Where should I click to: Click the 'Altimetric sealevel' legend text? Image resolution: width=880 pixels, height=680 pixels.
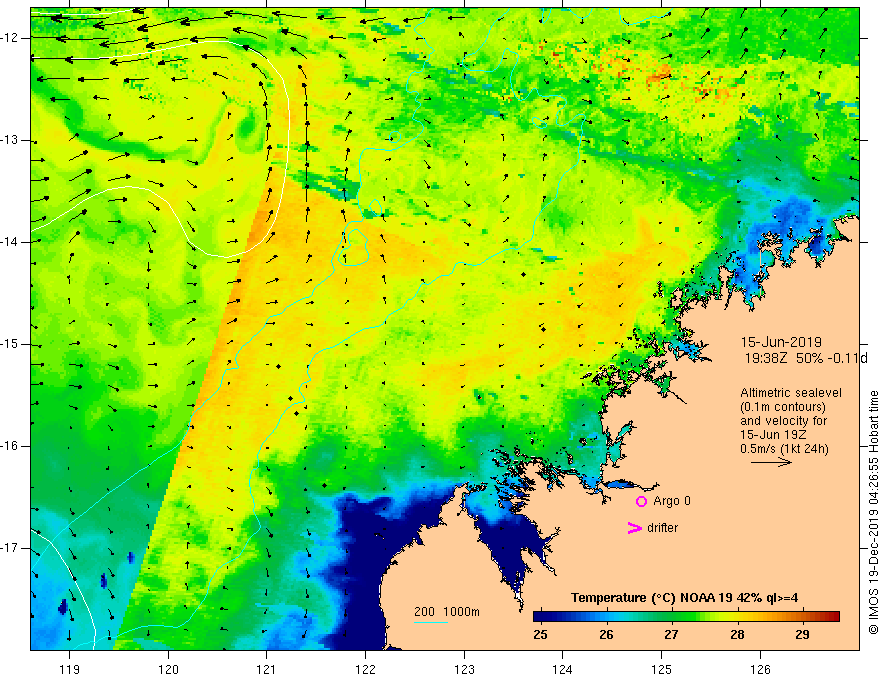click(791, 393)
